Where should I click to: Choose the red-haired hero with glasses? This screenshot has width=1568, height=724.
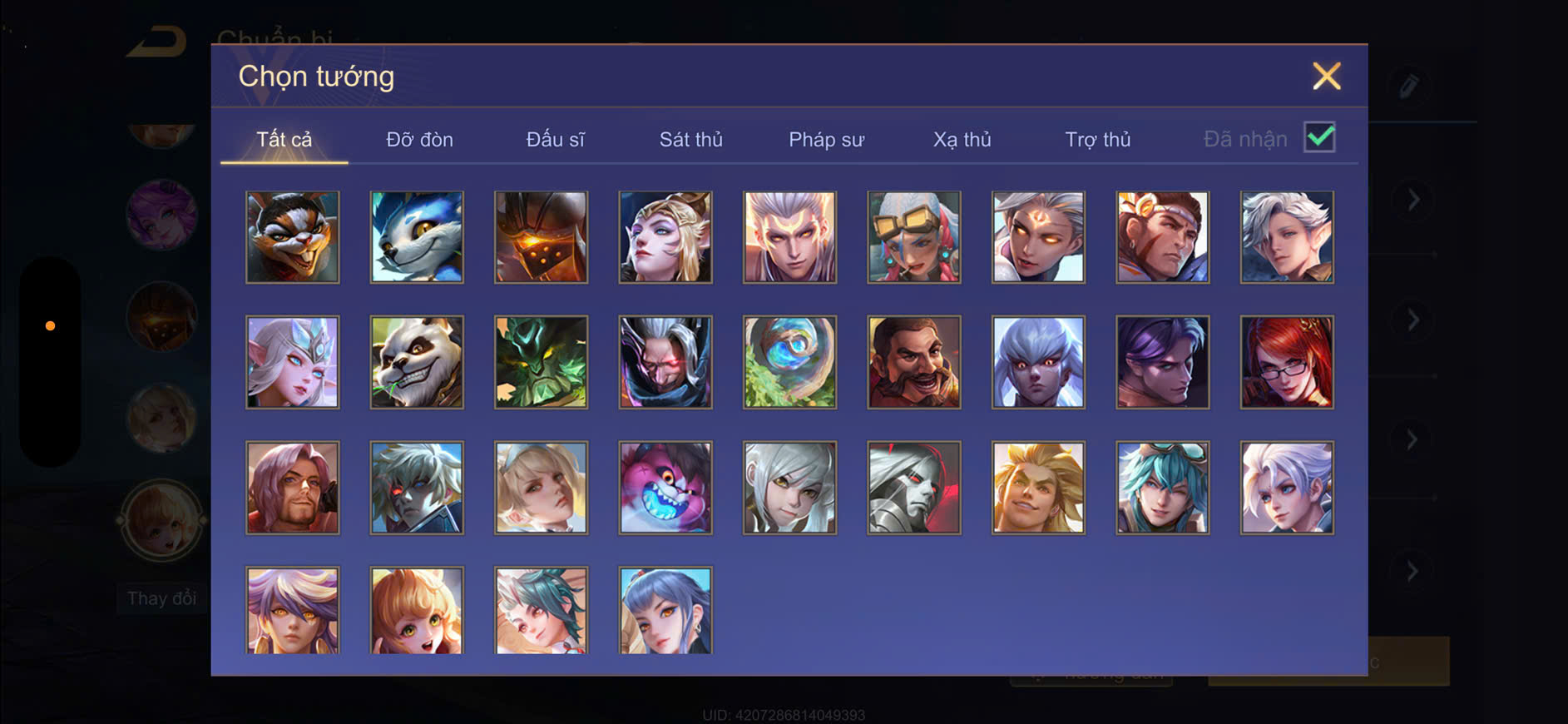[1287, 362]
